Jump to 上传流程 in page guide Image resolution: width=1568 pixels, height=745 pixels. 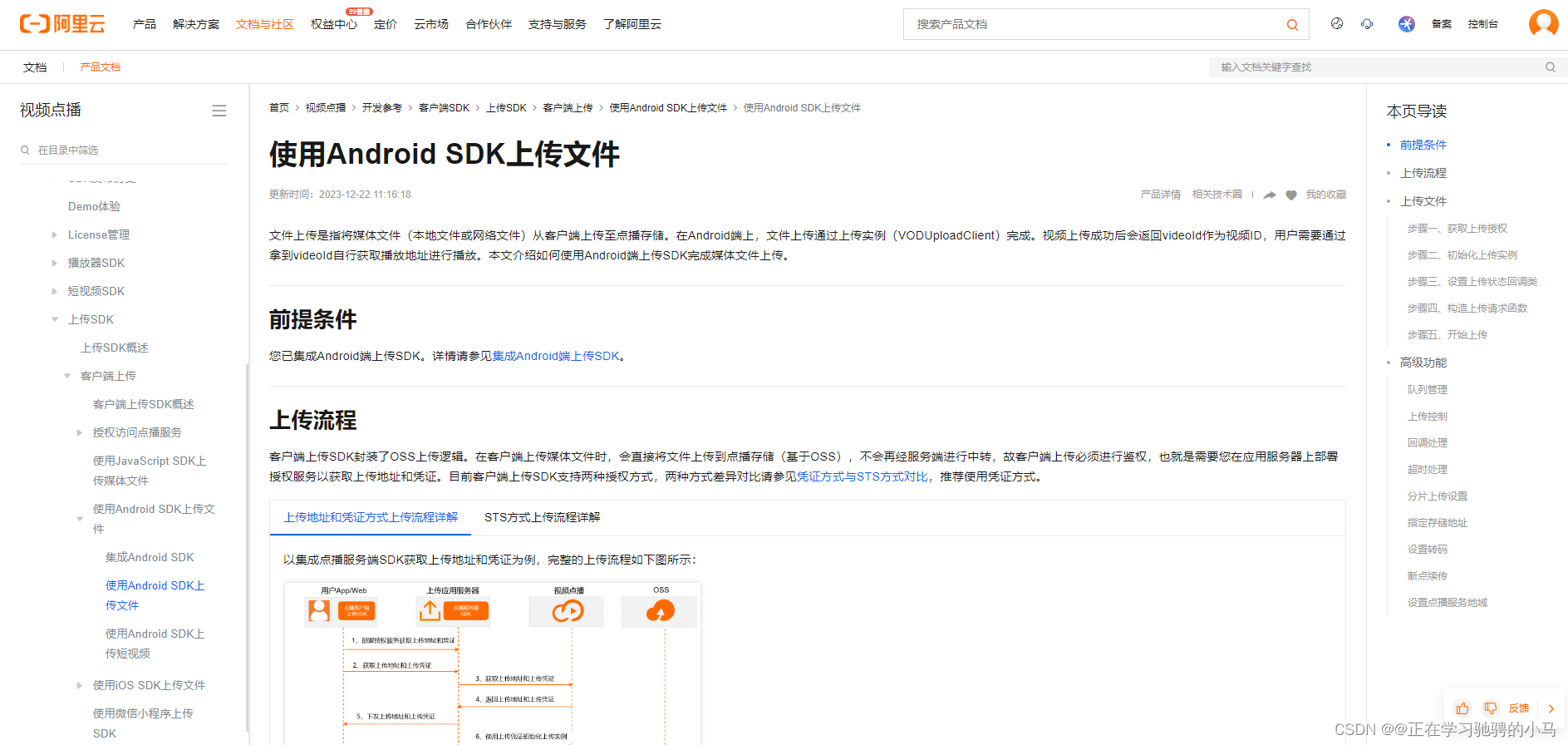click(1423, 173)
